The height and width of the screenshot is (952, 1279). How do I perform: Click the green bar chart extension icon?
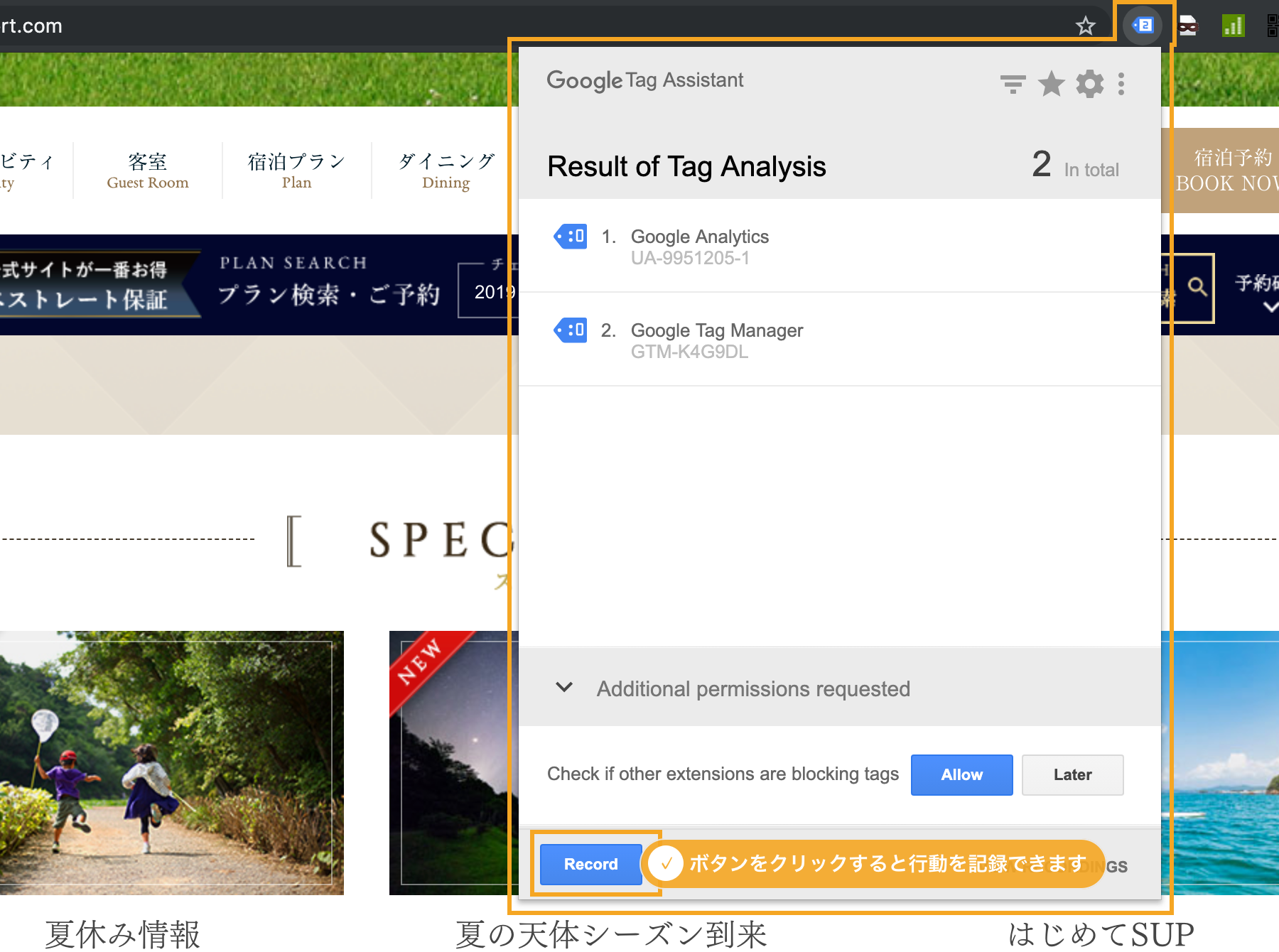(x=1233, y=26)
